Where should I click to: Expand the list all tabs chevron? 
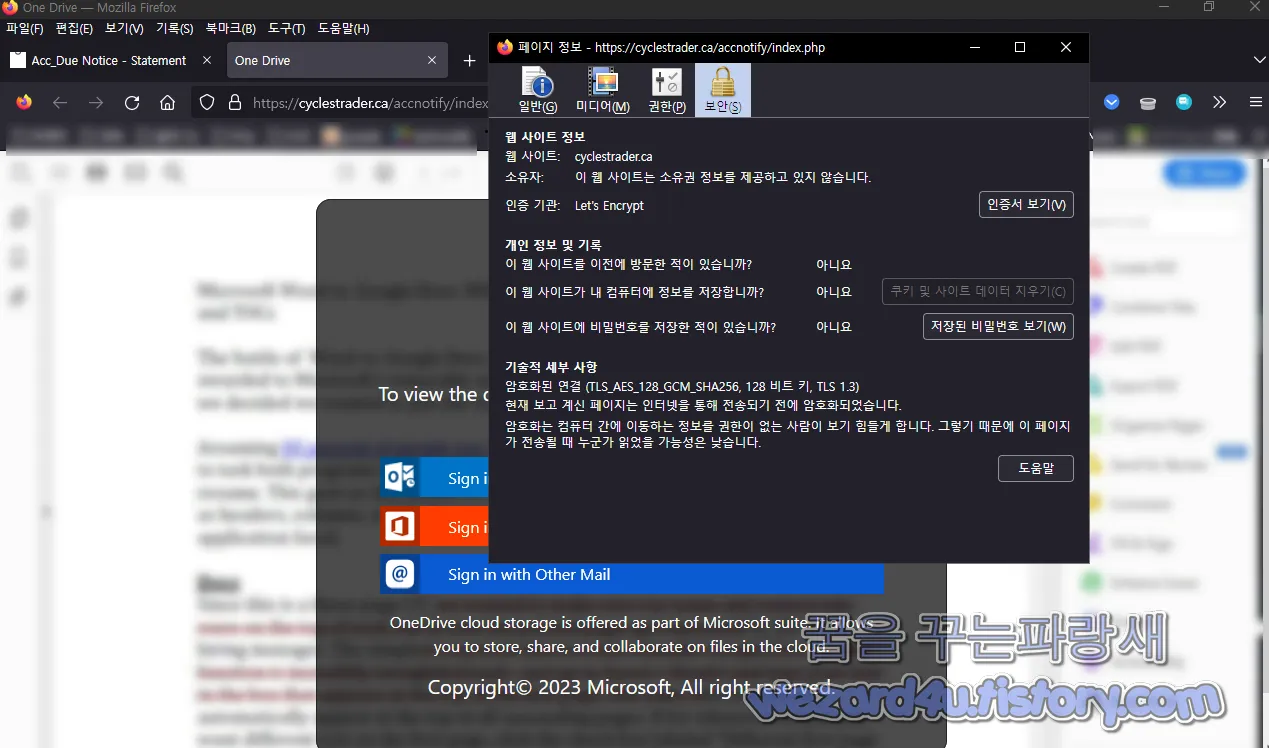pyautogui.click(x=1259, y=60)
